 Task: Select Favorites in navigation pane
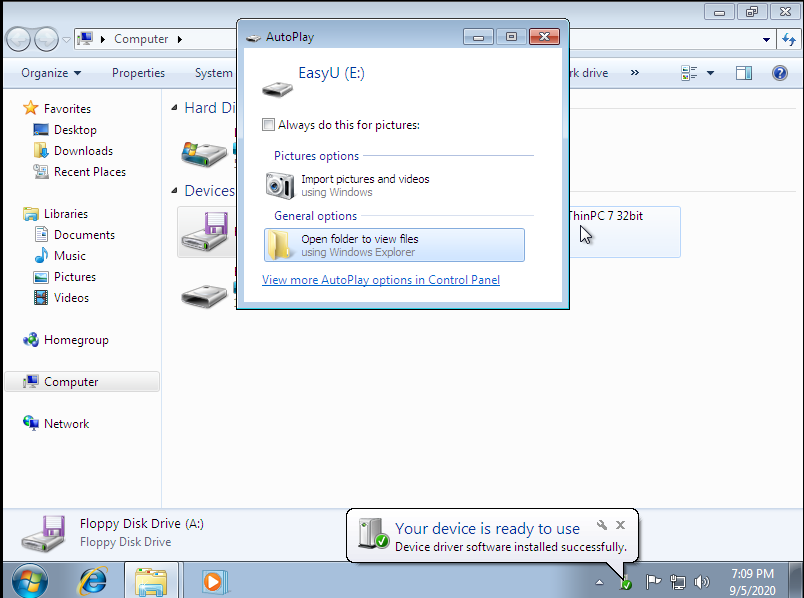click(67, 109)
